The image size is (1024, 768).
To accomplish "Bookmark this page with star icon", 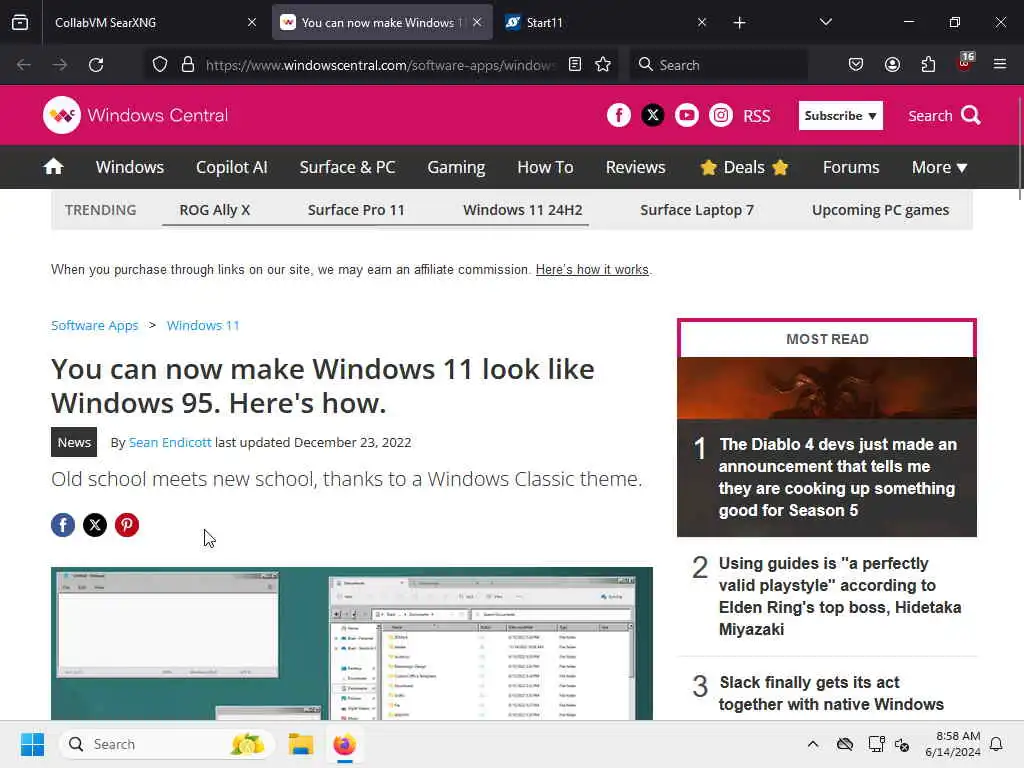I will pyautogui.click(x=603, y=64).
